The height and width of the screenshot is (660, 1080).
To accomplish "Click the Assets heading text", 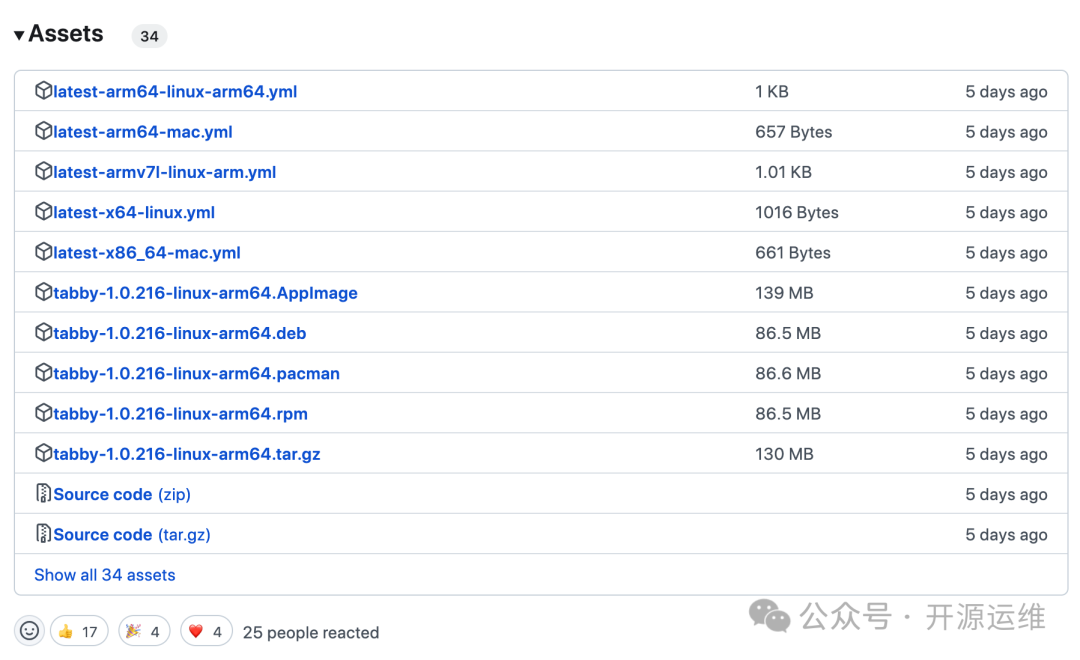I will pyautogui.click(x=66, y=34).
